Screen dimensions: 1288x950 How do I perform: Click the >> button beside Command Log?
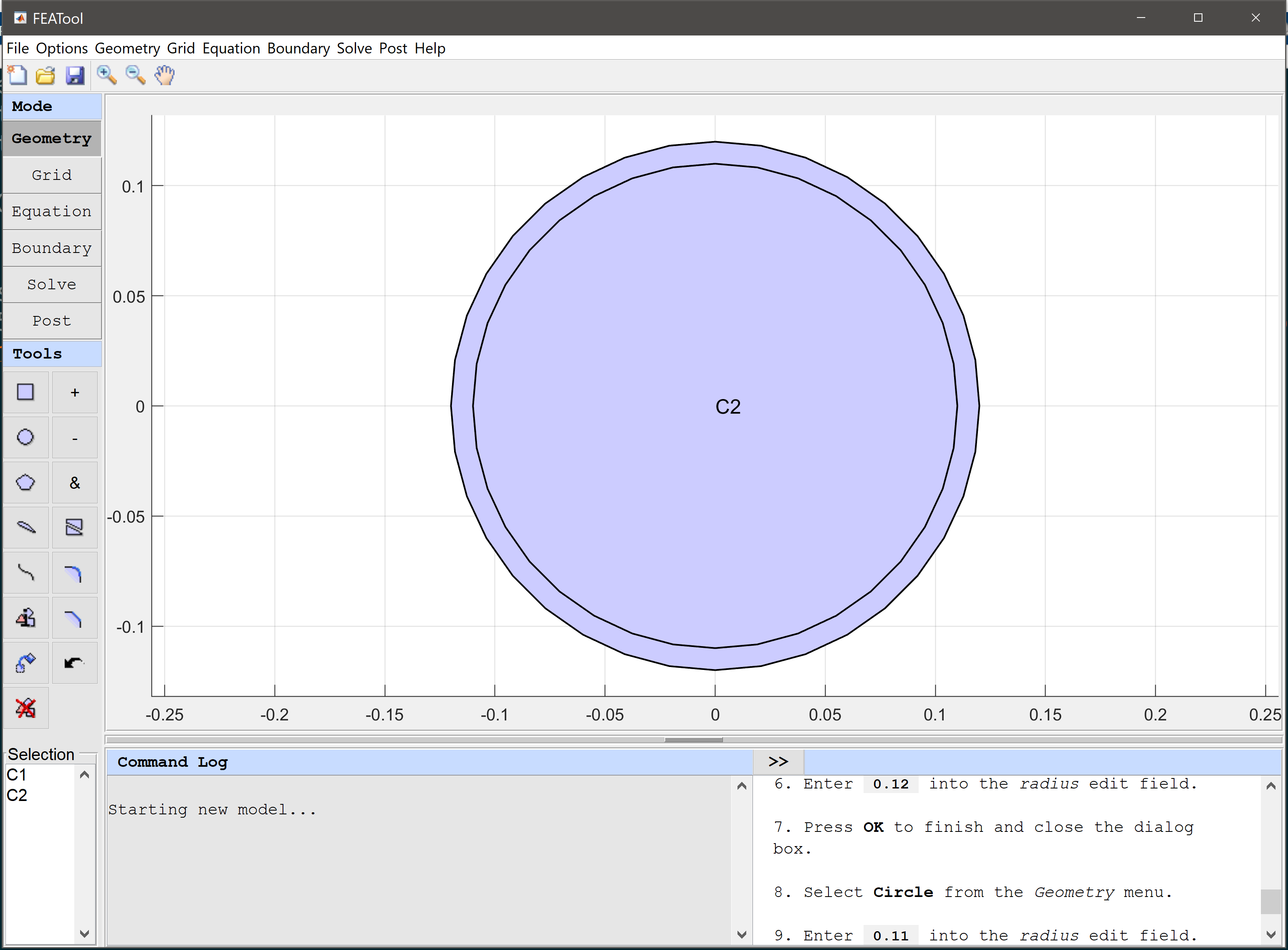click(x=778, y=762)
